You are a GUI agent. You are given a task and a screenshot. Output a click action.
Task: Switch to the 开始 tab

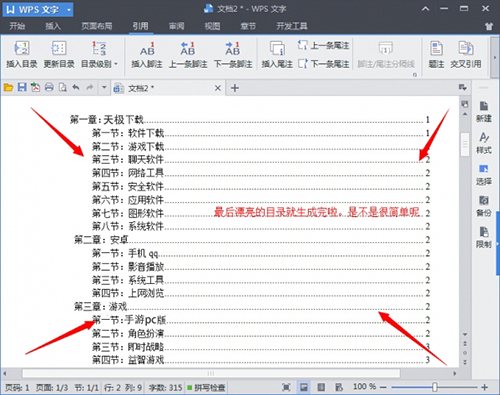tap(17, 26)
